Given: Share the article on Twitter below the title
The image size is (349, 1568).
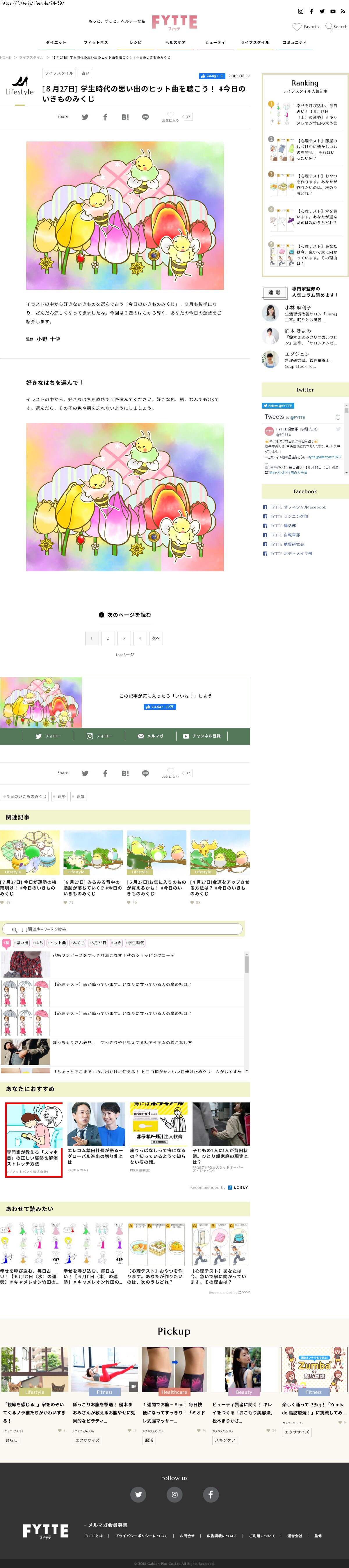Looking at the screenshot, I should [85, 117].
